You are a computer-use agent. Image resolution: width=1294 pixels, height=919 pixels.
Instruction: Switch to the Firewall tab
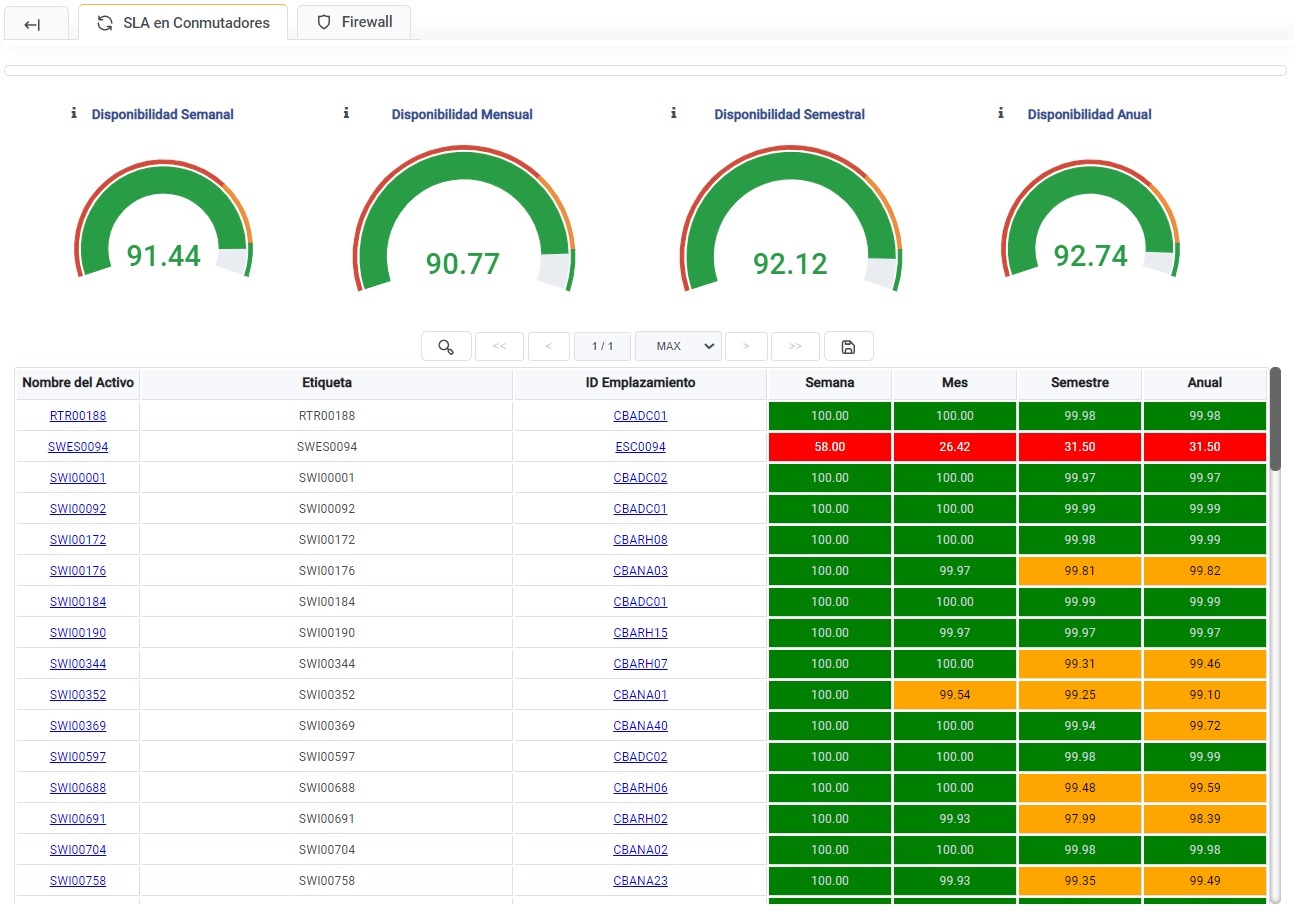[354, 22]
